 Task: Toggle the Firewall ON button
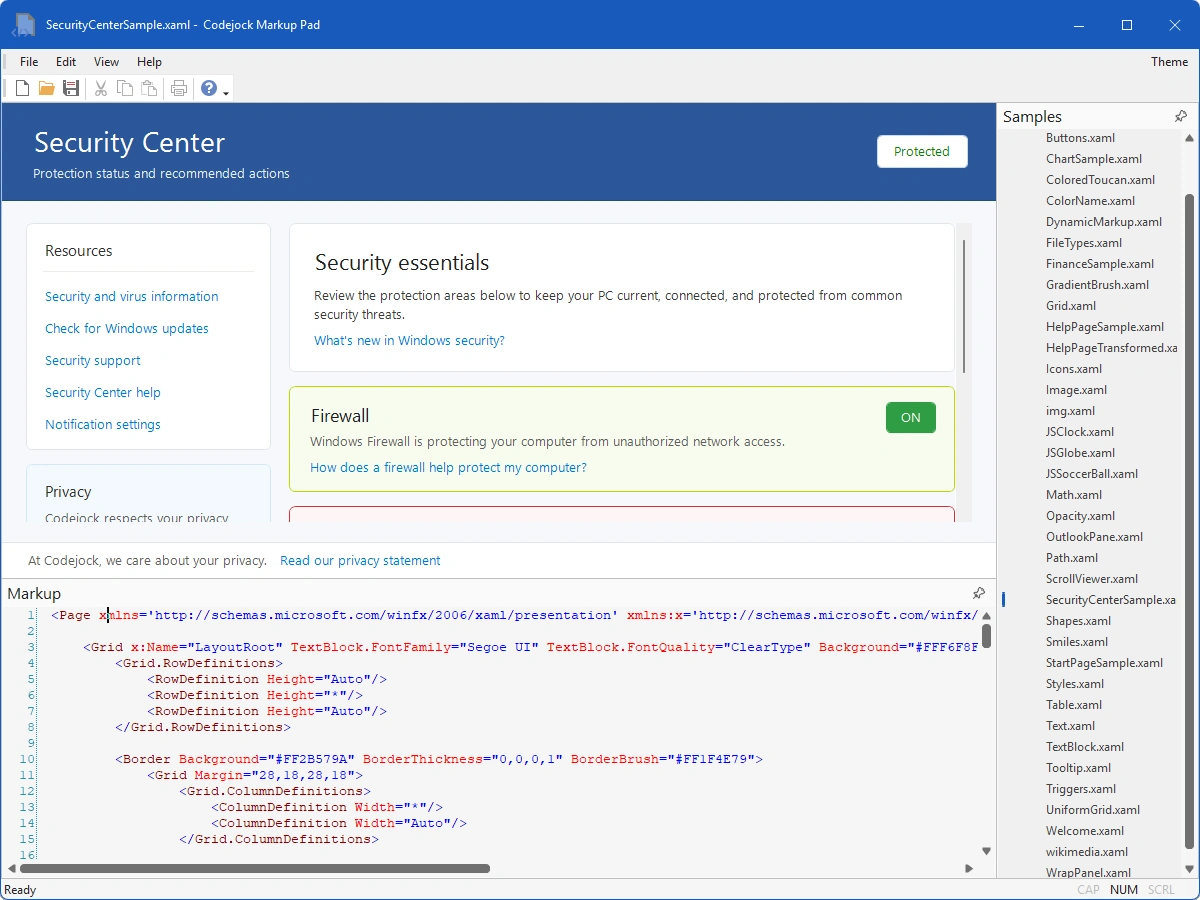911,418
